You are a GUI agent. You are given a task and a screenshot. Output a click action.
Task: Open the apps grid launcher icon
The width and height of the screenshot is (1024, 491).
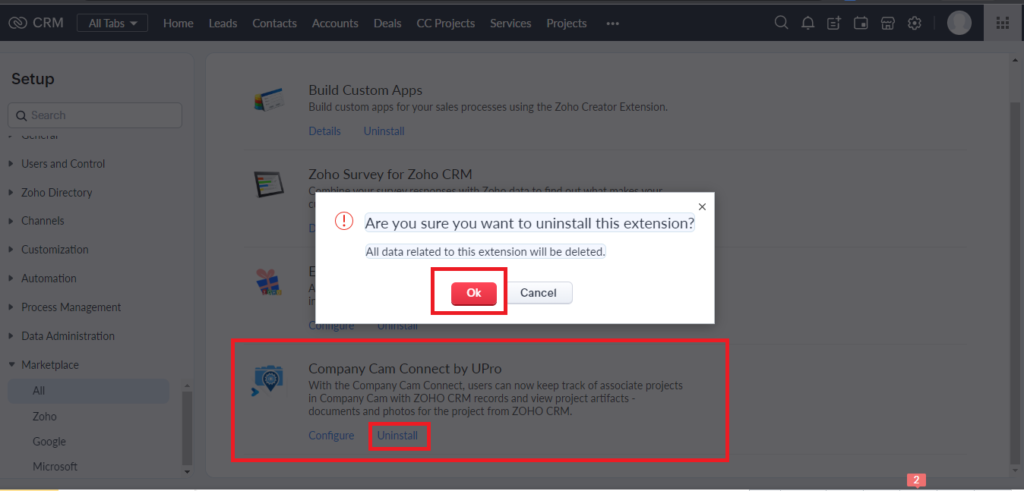click(x=1002, y=24)
